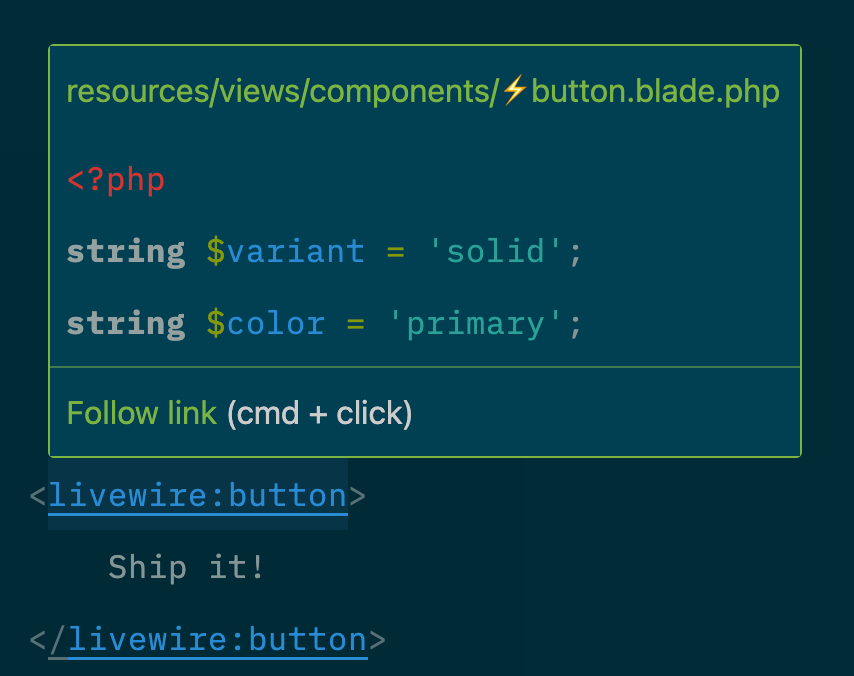The height and width of the screenshot is (676, 854).
Task: Click the semicolon after 'primary'
Action: 575,323
